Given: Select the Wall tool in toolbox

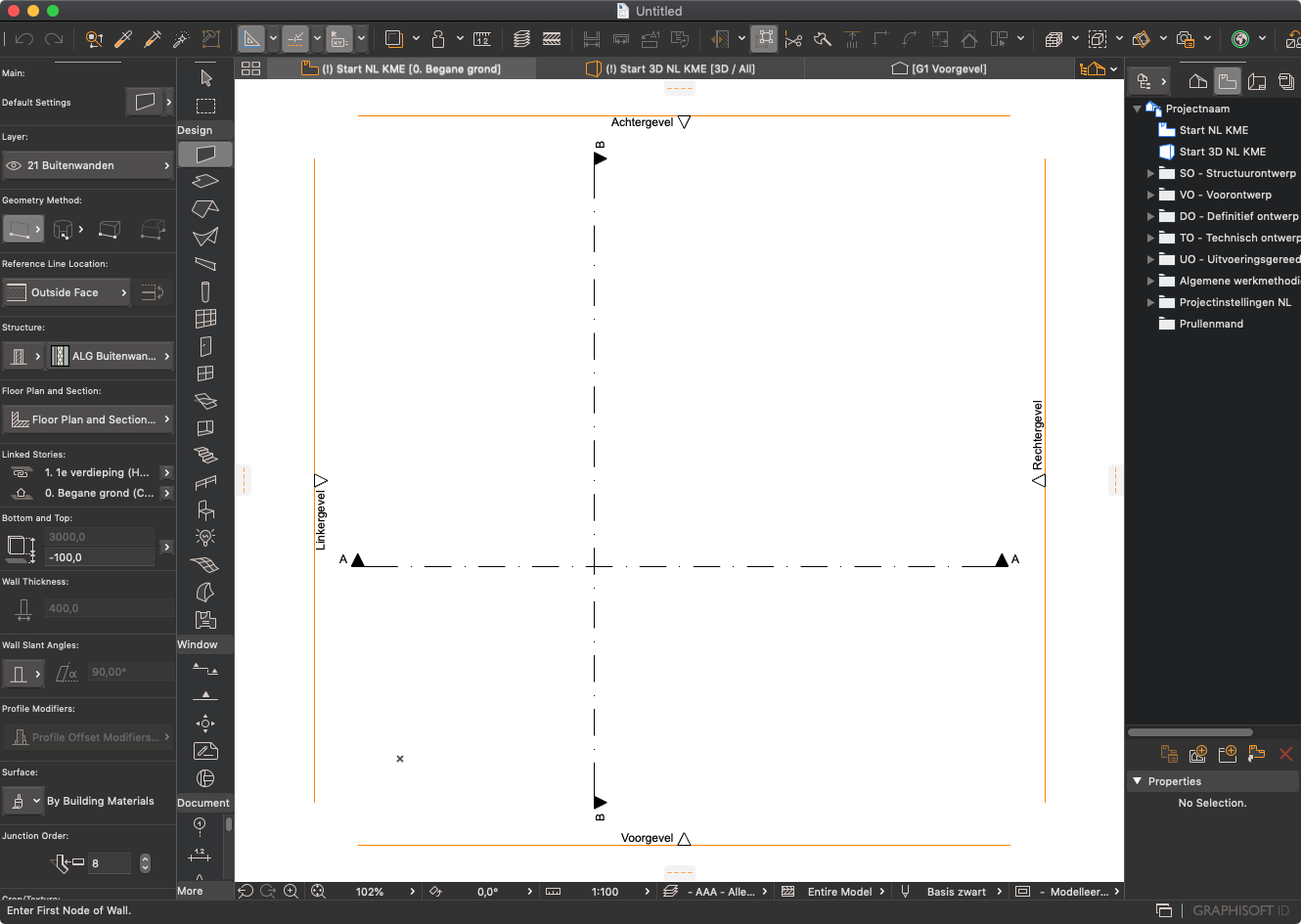Looking at the screenshot, I should pos(205,154).
